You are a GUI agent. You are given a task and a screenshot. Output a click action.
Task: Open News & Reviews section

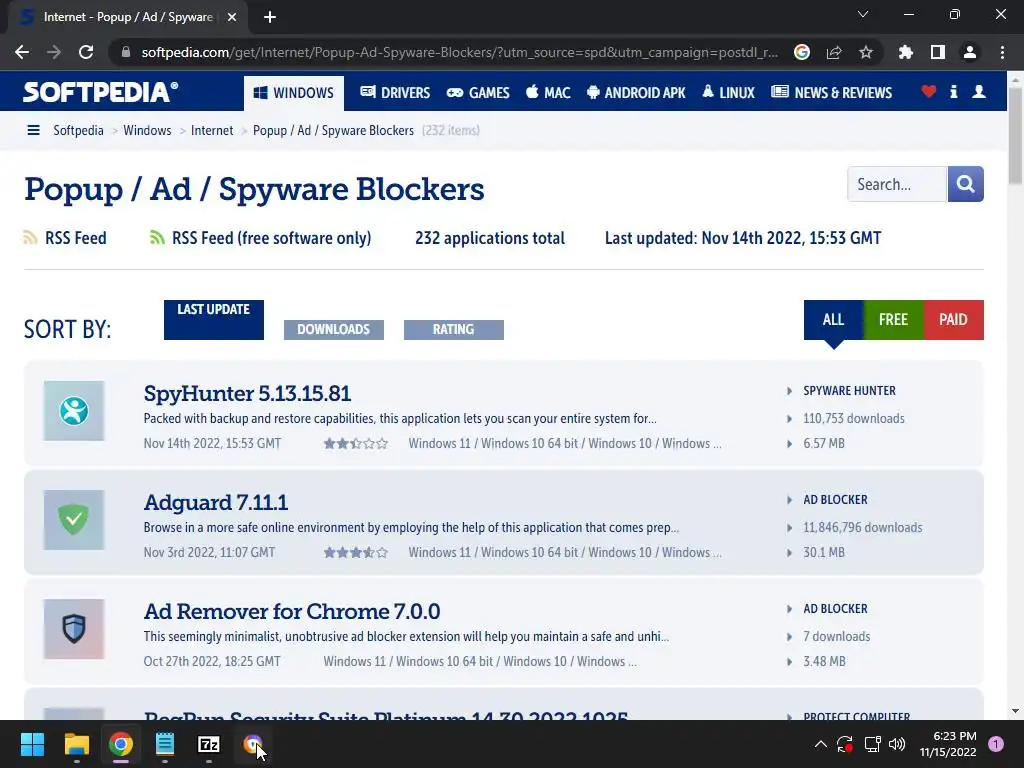(x=831, y=93)
